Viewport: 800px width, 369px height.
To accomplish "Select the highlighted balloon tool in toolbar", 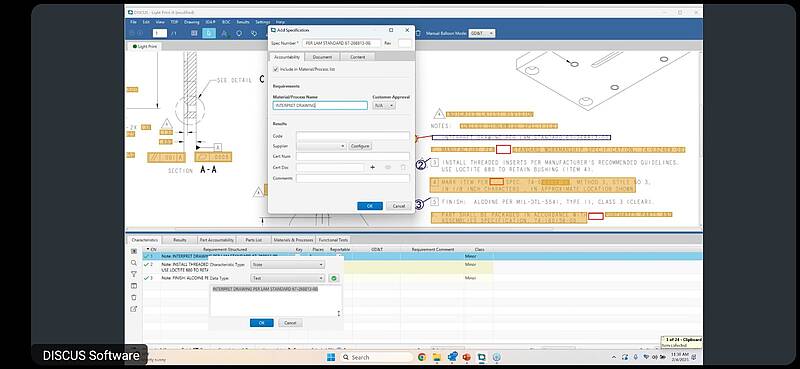I will [x=209, y=33].
